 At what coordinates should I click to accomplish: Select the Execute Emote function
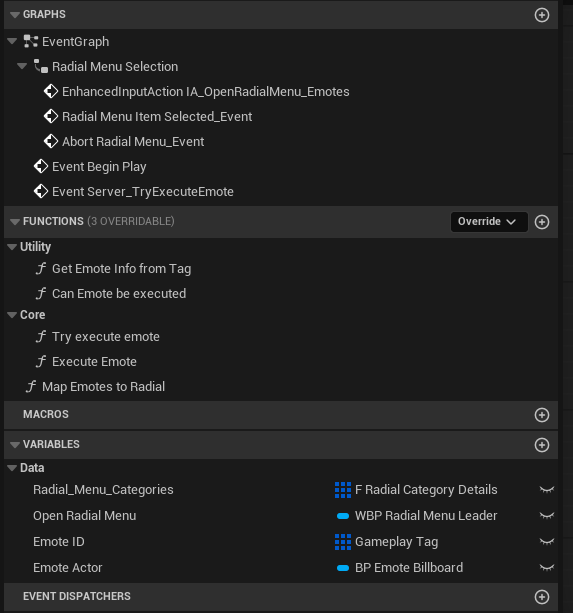(x=94, y=362)
